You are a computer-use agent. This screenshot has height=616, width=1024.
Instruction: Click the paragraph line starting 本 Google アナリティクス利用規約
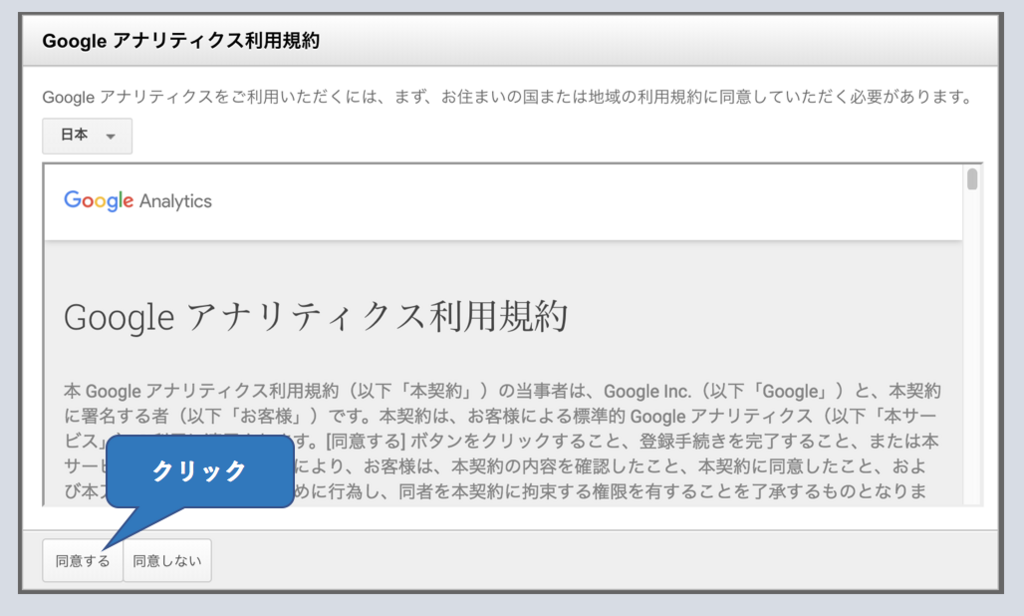(x=502, y=391)
